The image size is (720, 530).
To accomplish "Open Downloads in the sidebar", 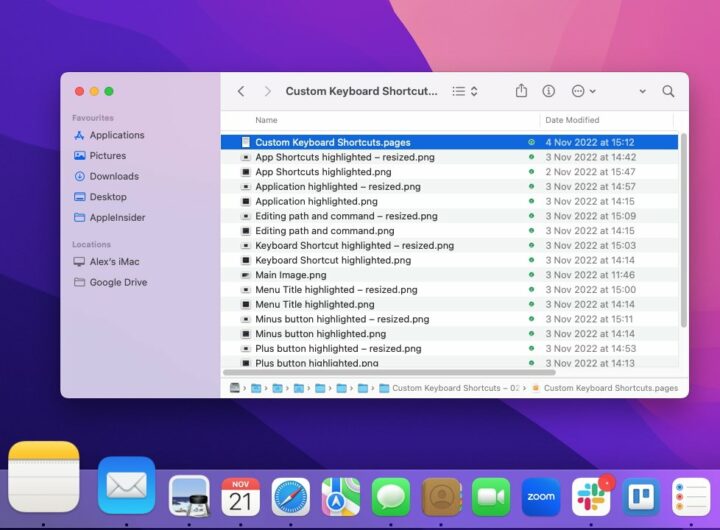I will click(114, 176).
